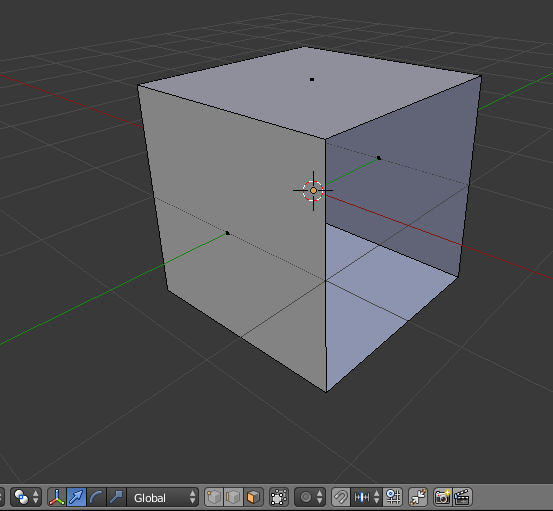
Task: Open the pivot point selector
Action: (26, 497)
